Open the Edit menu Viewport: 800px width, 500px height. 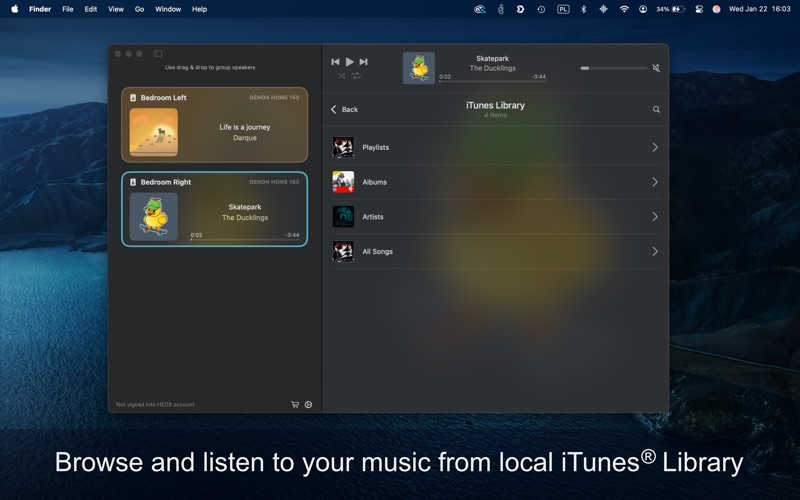point(91,9)
